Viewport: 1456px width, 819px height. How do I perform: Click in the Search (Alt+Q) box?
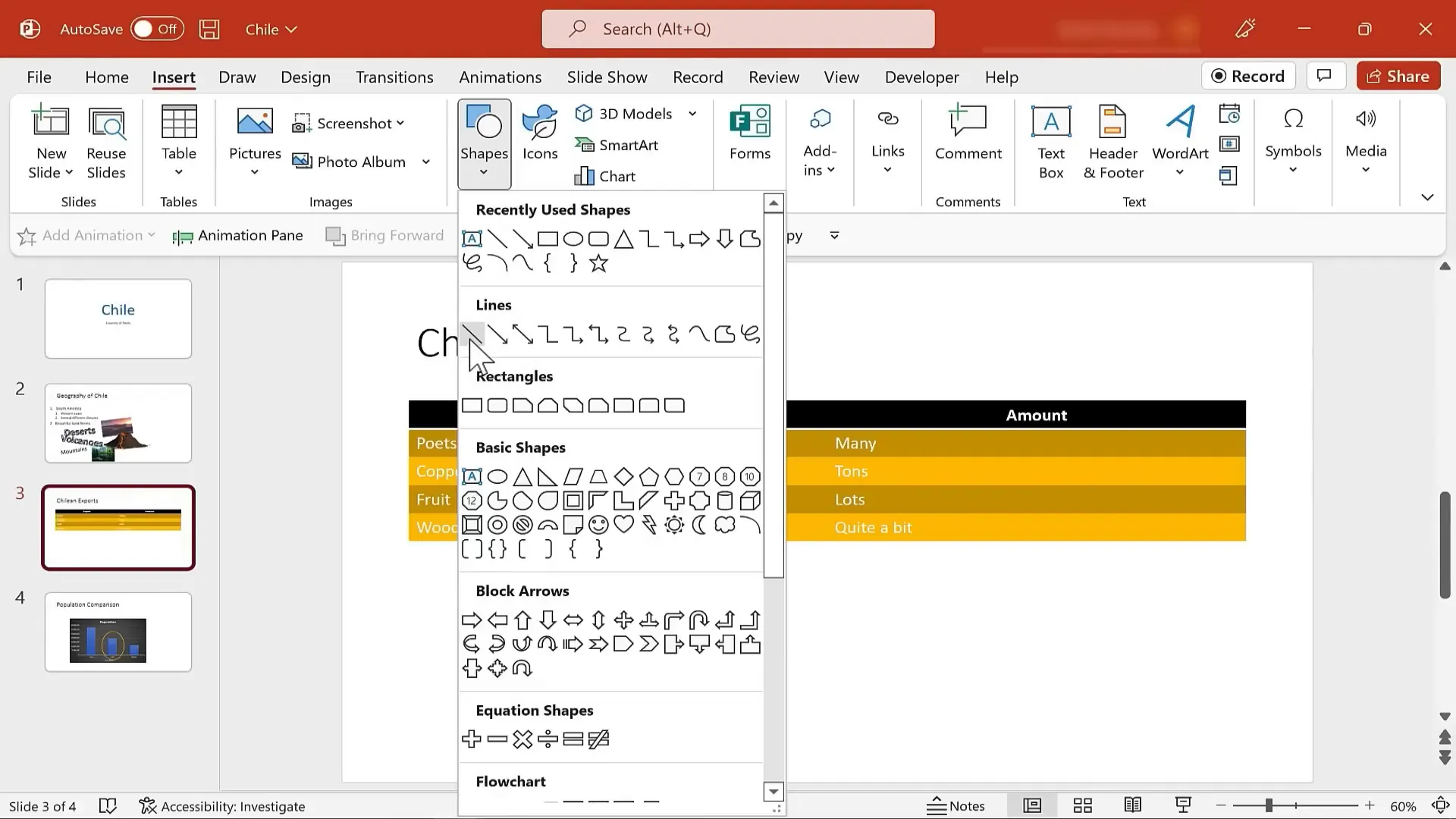(x=738, y=29)
